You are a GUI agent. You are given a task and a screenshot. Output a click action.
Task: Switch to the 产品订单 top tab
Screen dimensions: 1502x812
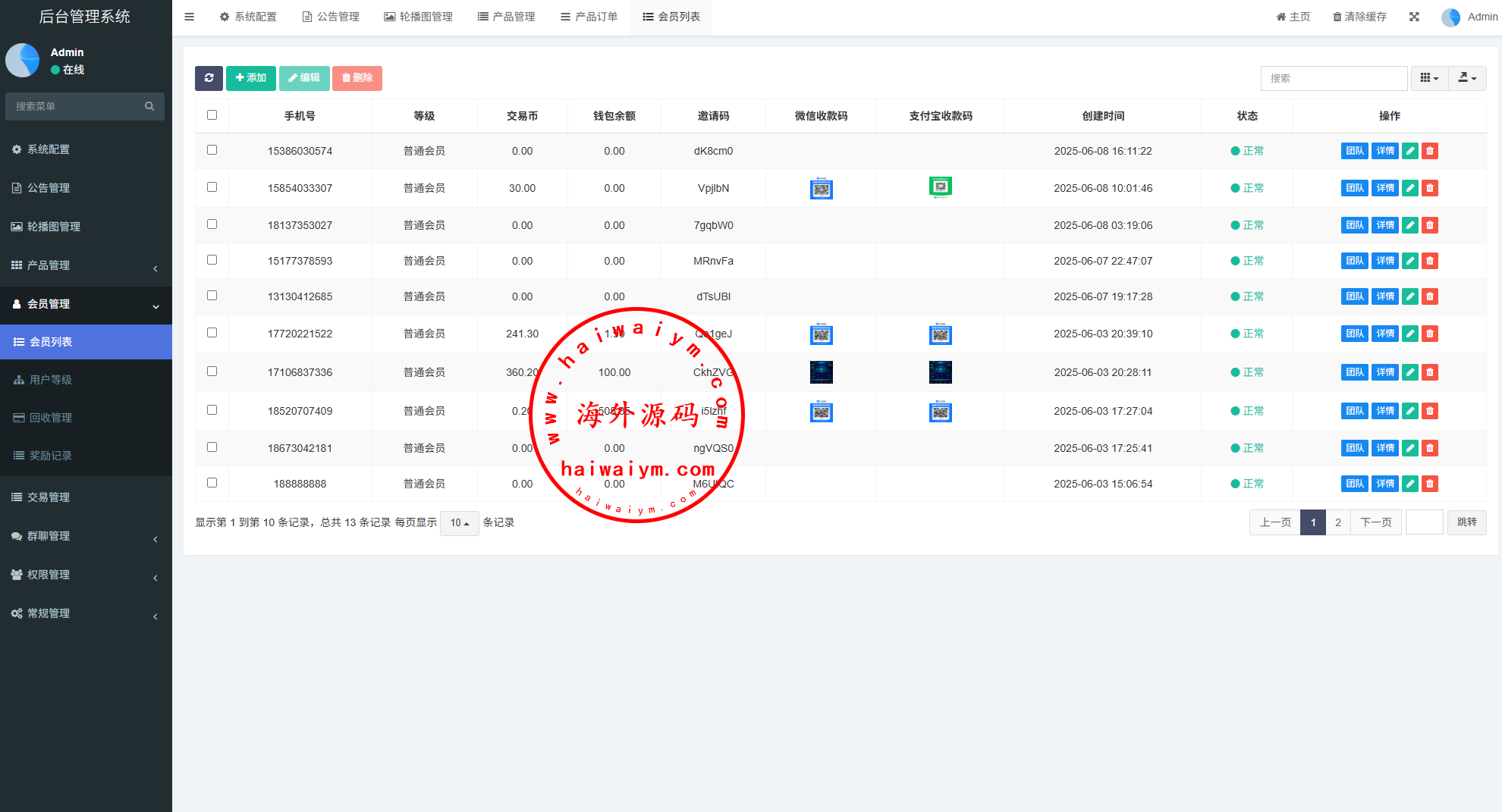pos(589,17)
